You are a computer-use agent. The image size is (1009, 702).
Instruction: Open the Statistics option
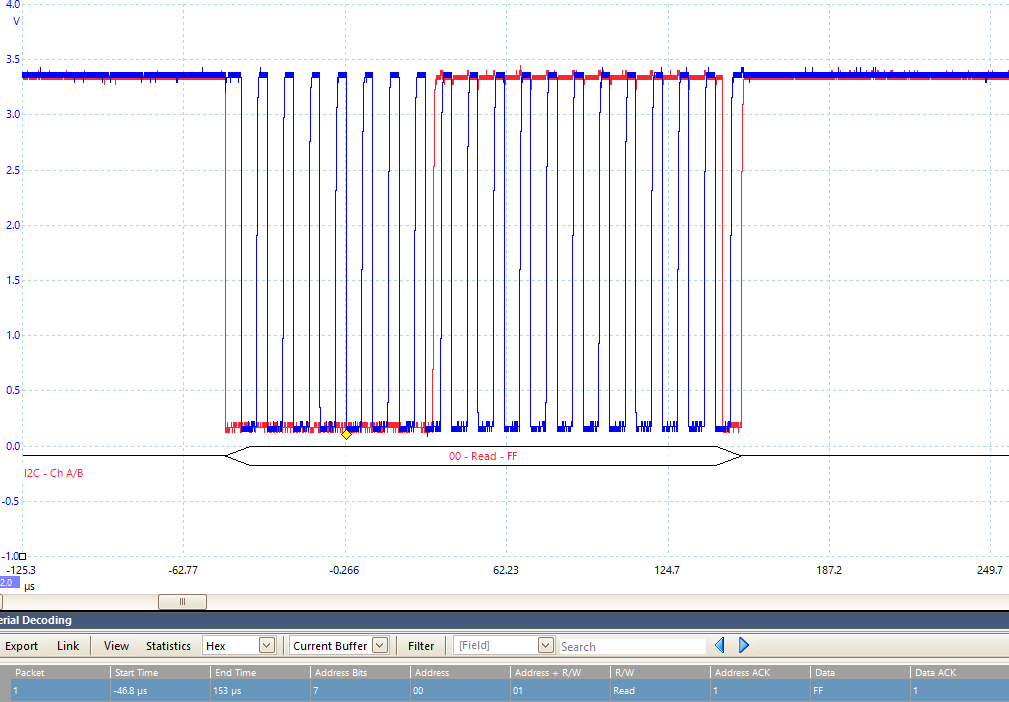168,646
